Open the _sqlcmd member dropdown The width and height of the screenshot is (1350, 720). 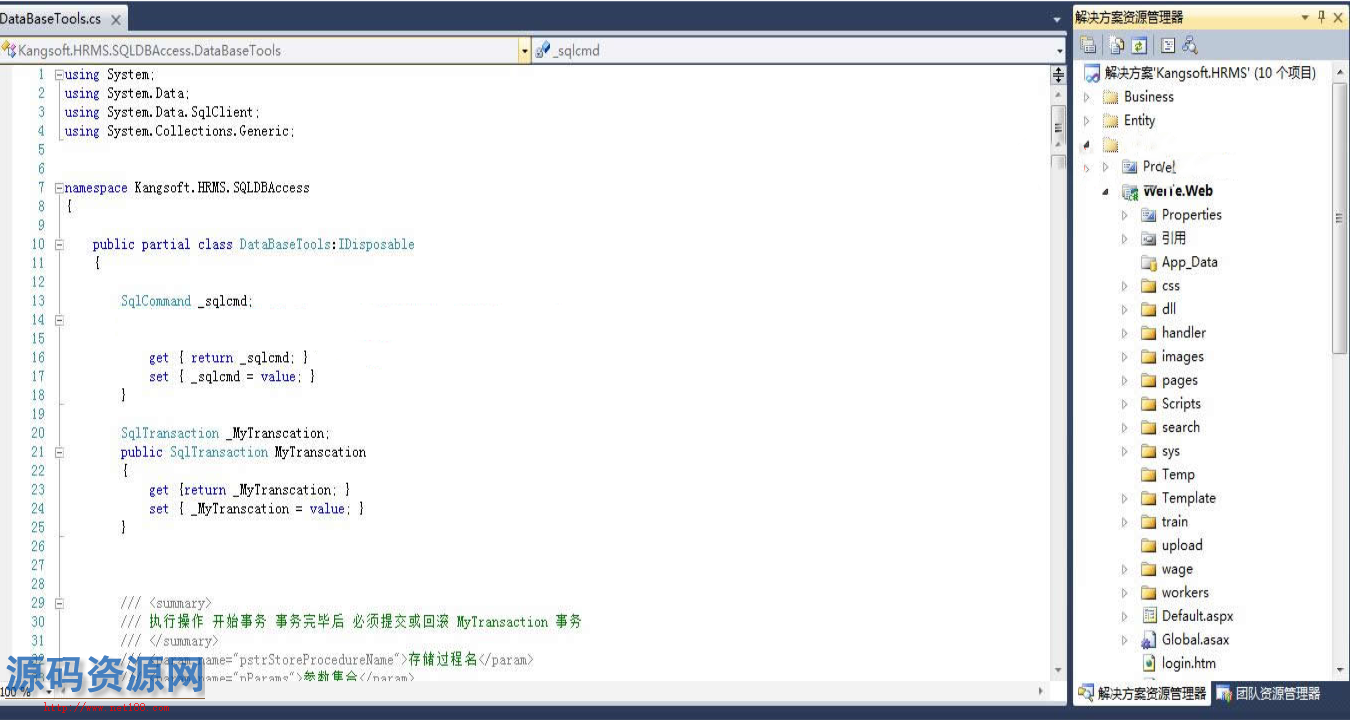(1060, 51)
